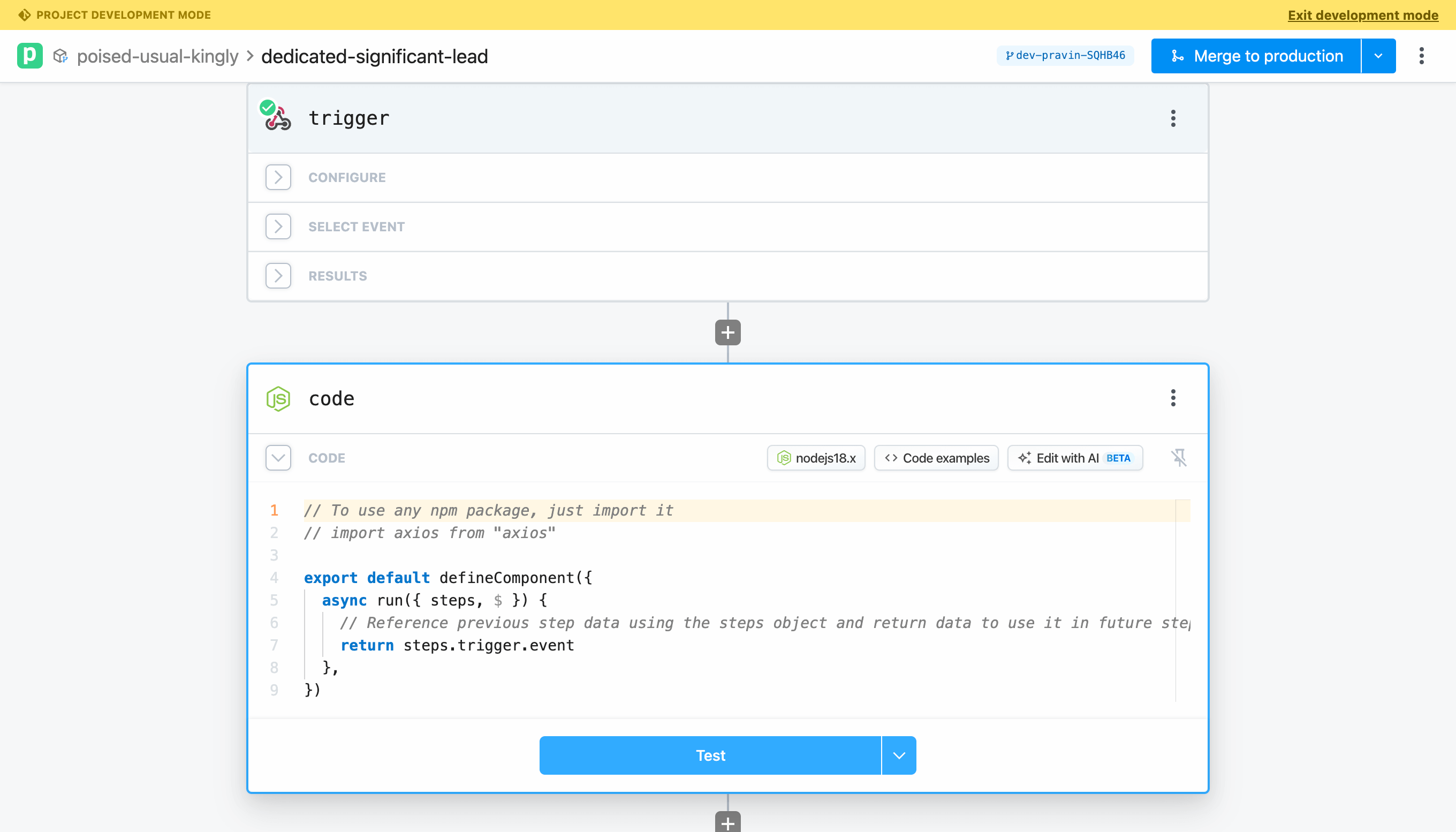Open the Test button dropdown

pos(898,755)
